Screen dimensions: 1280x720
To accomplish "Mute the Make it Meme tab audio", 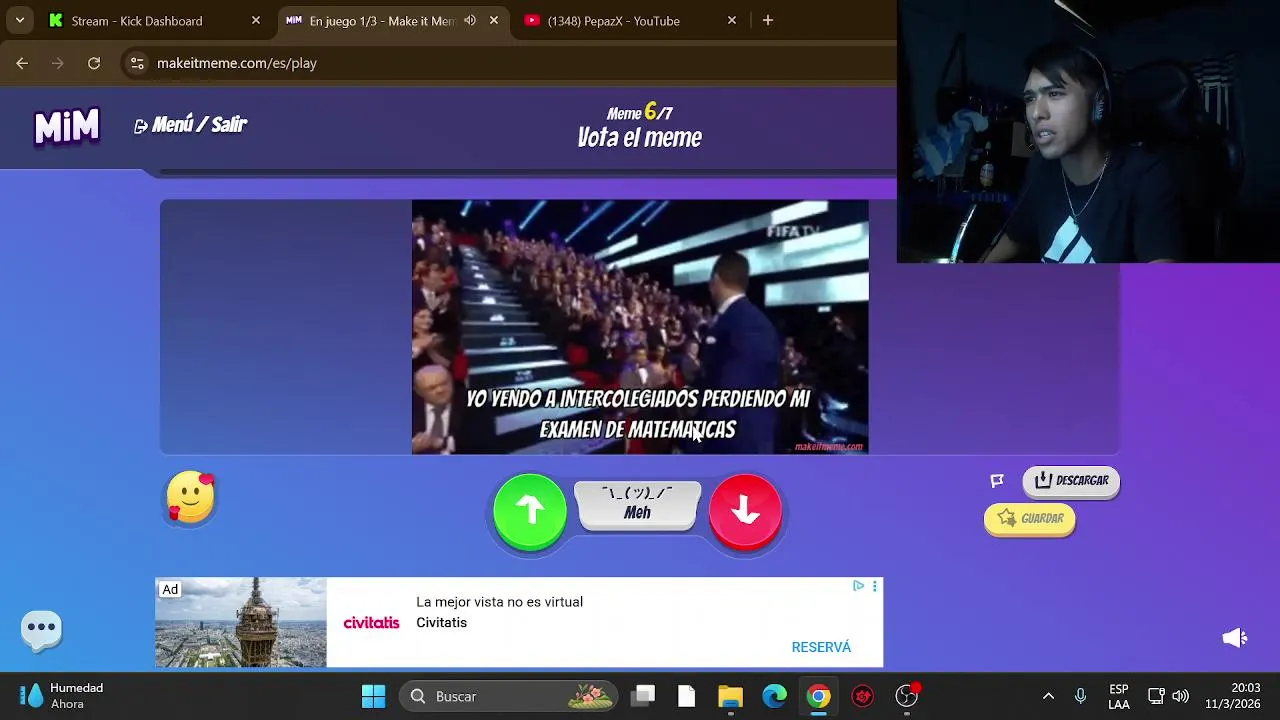I will [x=470, y=21].
